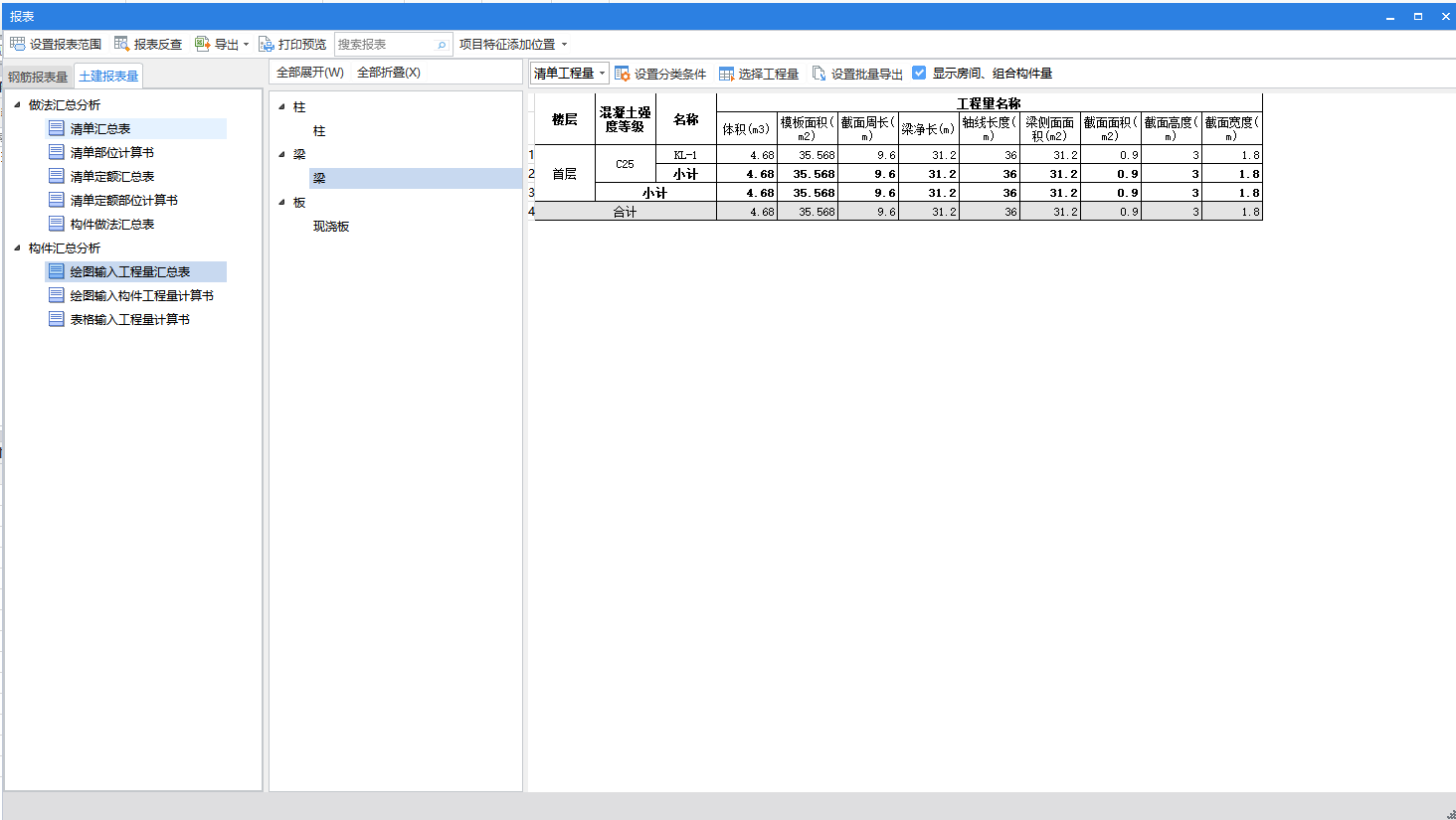Collapse the 做法汇总分析 tree node
Viewport: 1456px width, 820px height.
(x=17, y=104)
